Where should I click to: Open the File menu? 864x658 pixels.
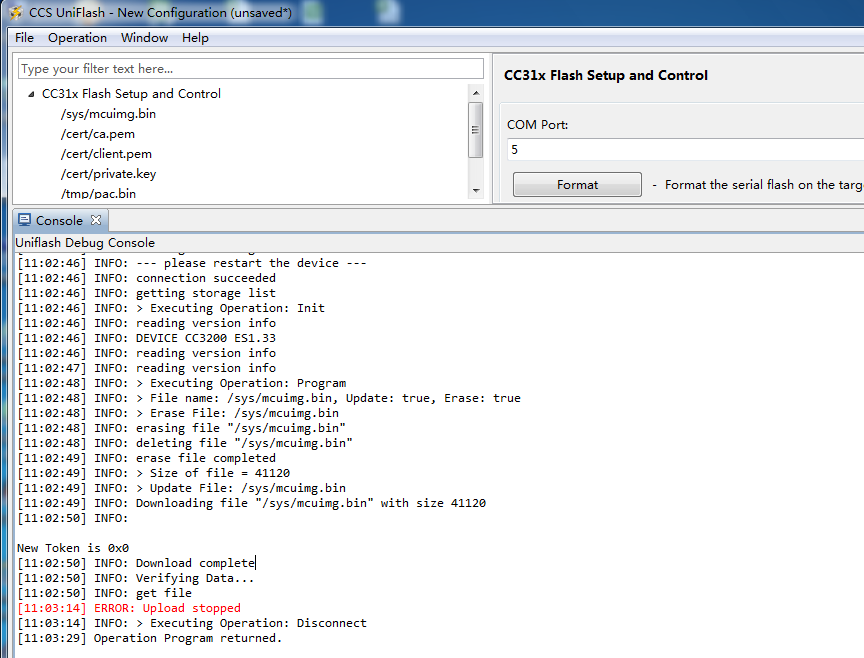point(24,37)
